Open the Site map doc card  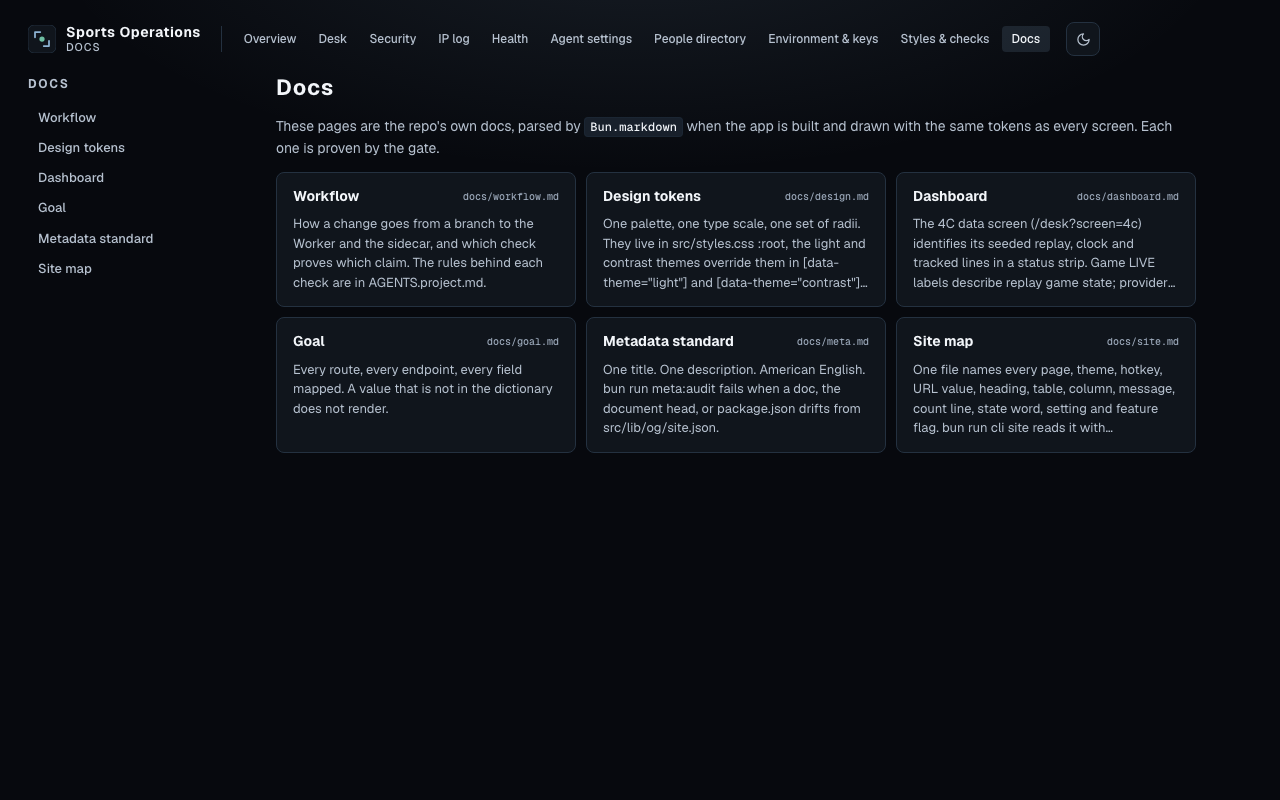[1046, 385]
